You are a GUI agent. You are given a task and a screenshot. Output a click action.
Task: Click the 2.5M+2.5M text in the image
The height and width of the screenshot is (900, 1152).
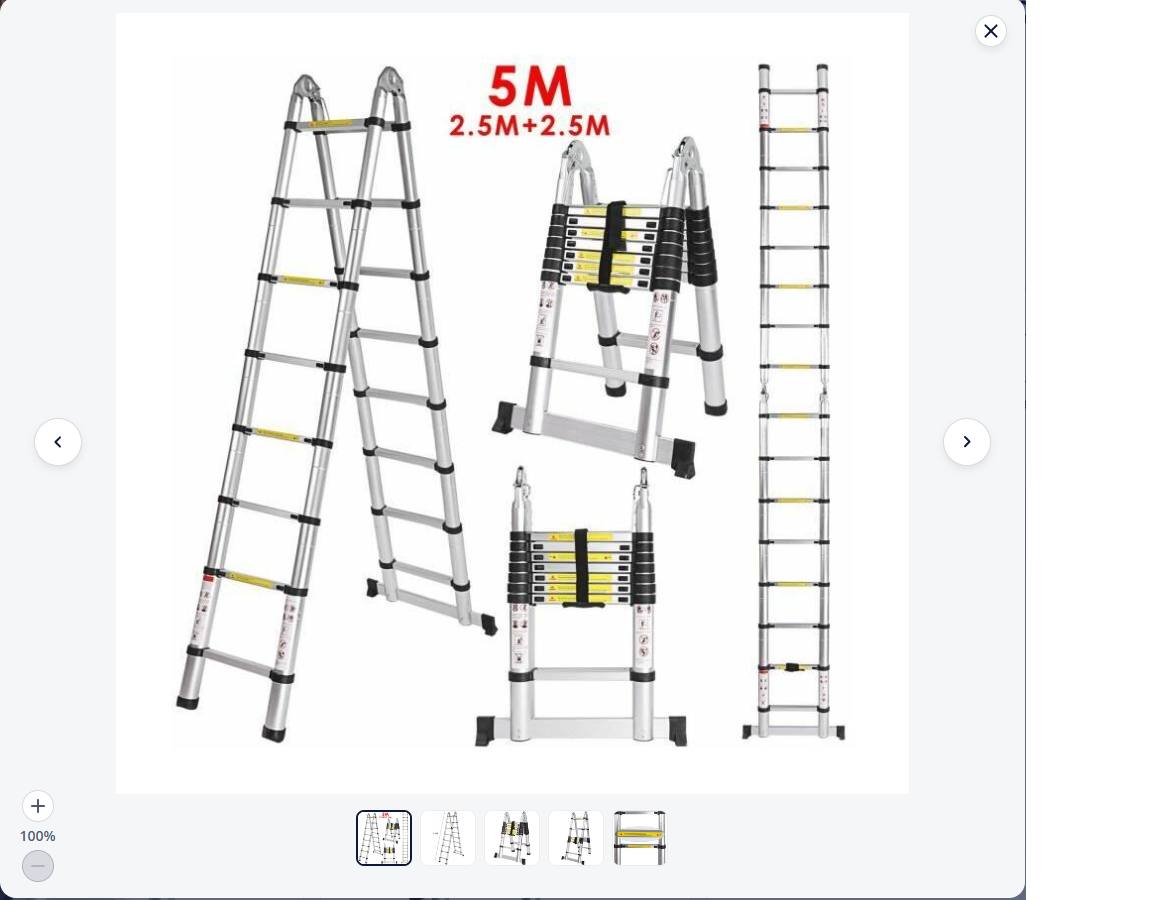coord(529,126)
